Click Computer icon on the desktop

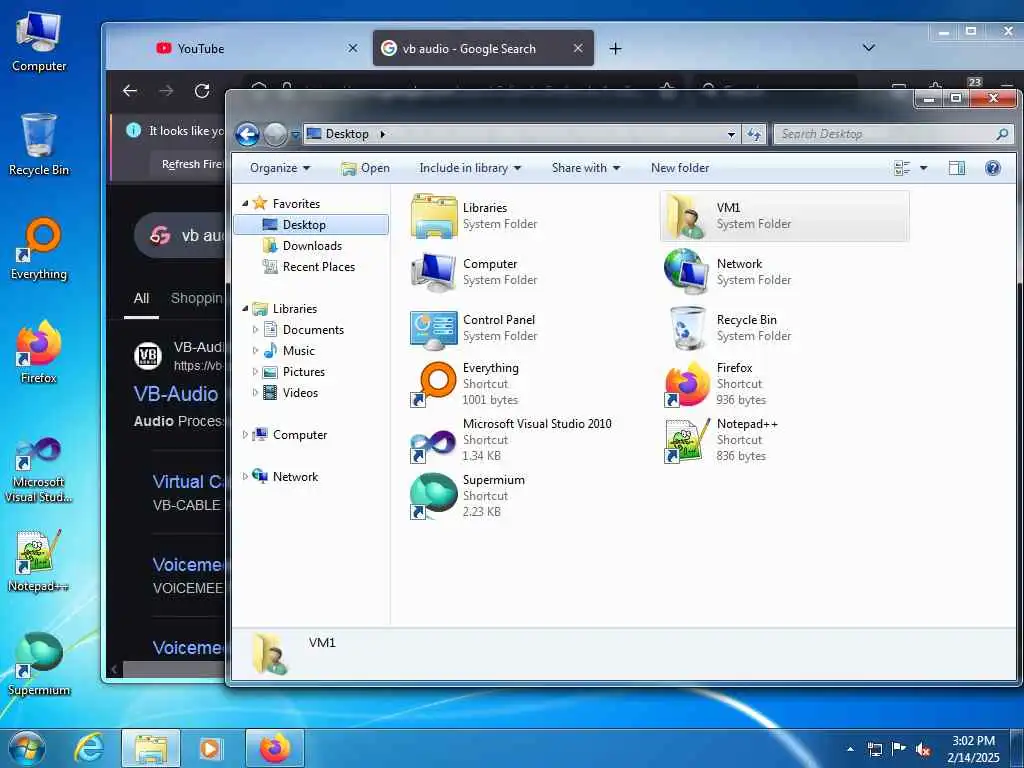tap(39, 41)
